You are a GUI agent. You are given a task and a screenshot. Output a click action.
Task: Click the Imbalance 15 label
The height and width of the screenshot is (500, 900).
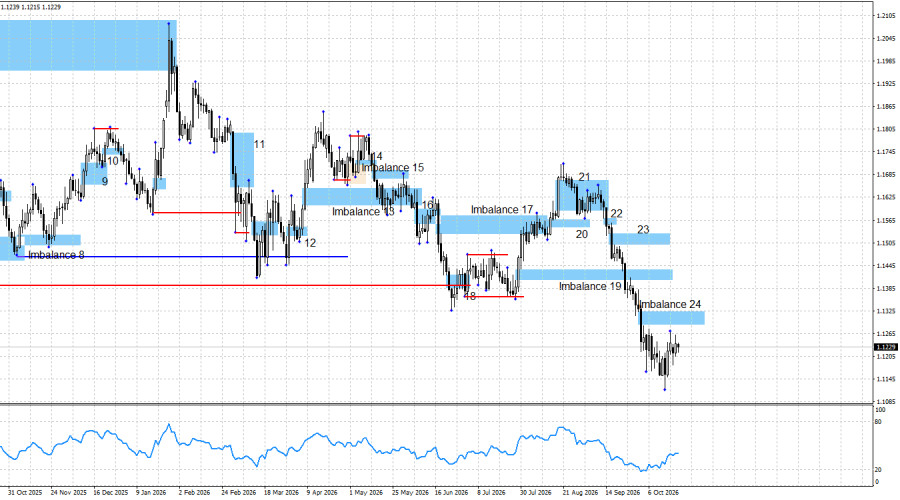pos(393,168)
